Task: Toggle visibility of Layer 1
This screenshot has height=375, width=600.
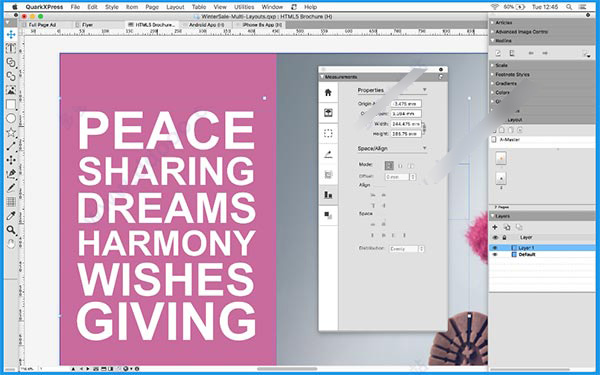Action: coord(495,248)
